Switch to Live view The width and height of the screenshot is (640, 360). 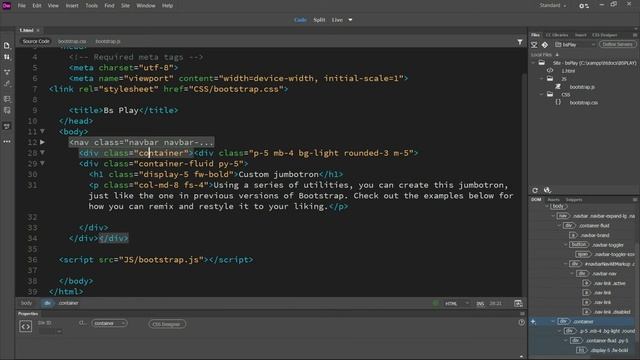[337, 20]
